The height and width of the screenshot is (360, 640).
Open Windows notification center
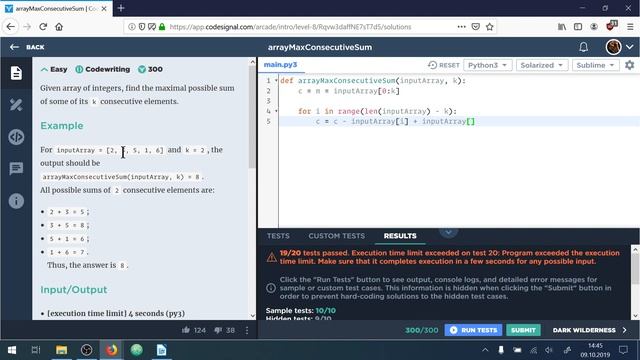tap(623, 350)
